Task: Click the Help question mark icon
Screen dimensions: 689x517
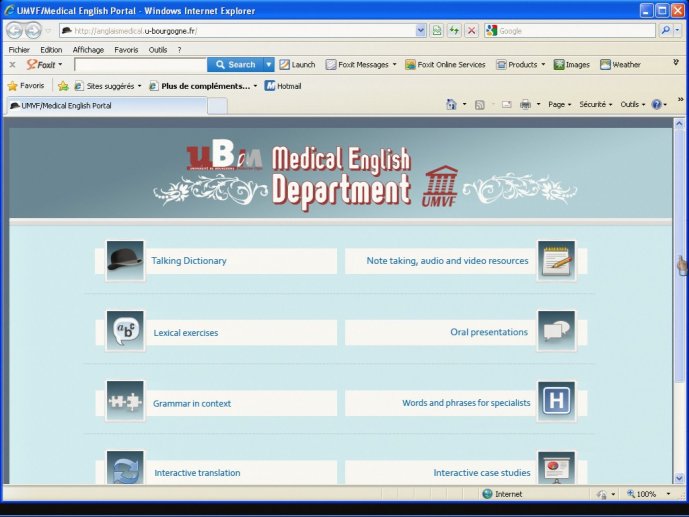Action: [x=657, y=105]
